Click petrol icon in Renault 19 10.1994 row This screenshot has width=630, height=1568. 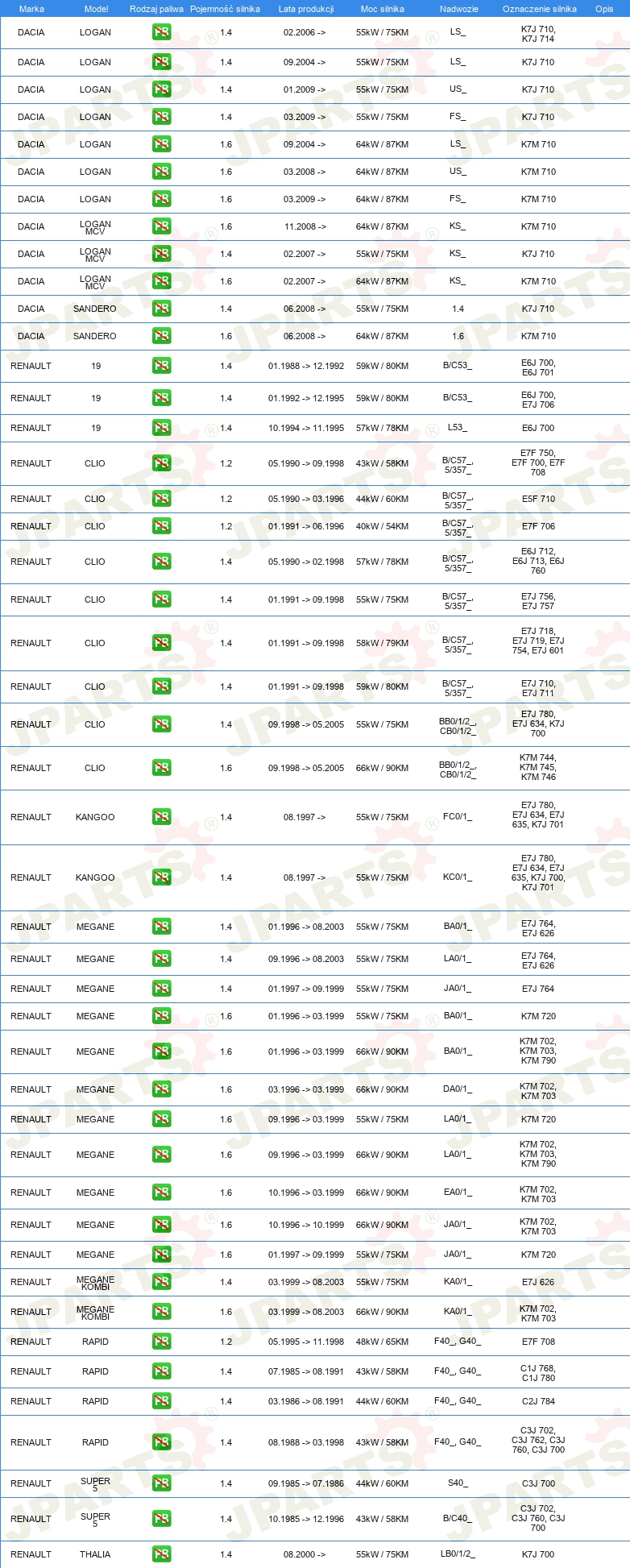(x=162, y=428)
